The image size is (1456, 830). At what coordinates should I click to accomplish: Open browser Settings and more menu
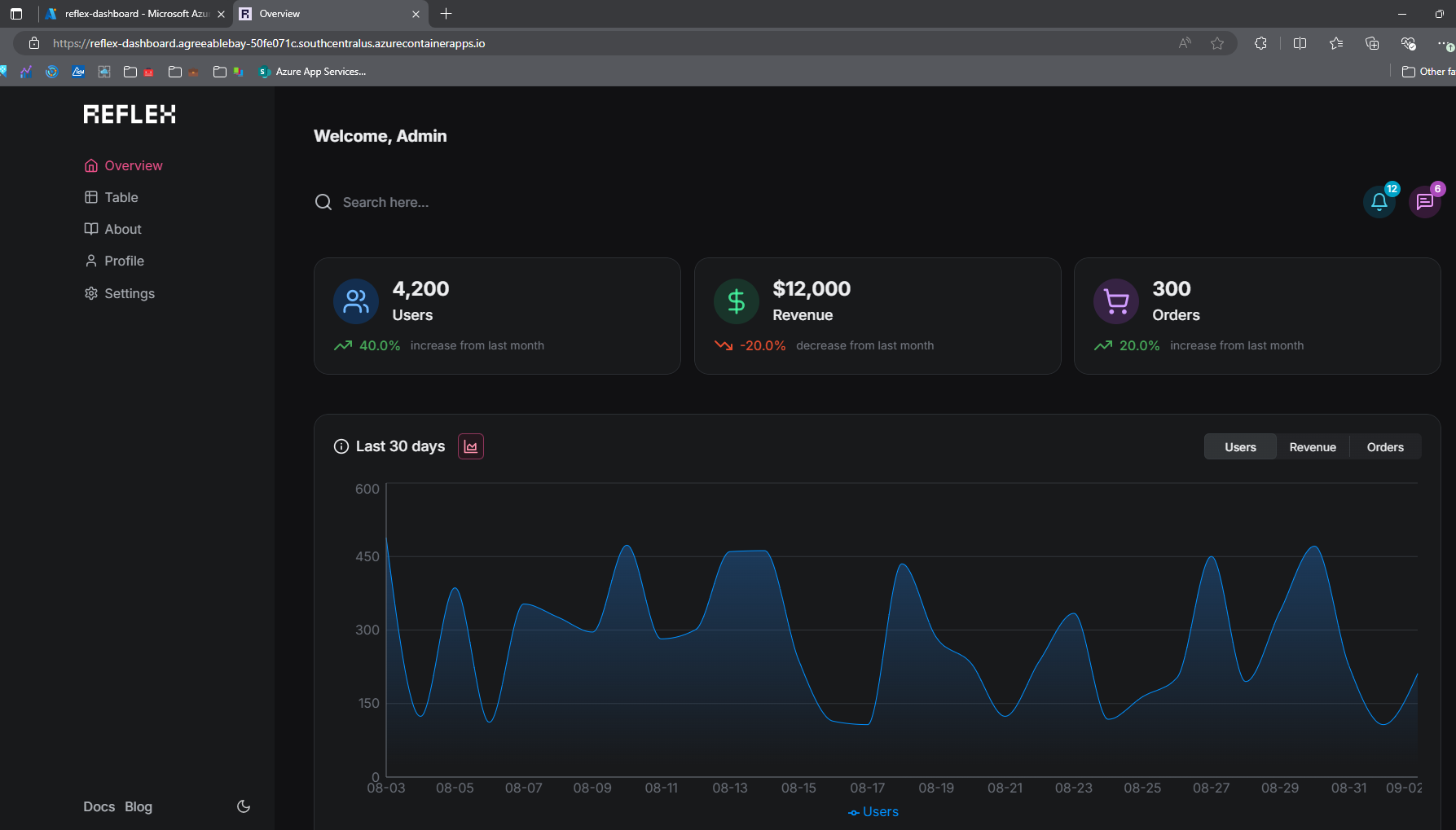coord(1444,43)
